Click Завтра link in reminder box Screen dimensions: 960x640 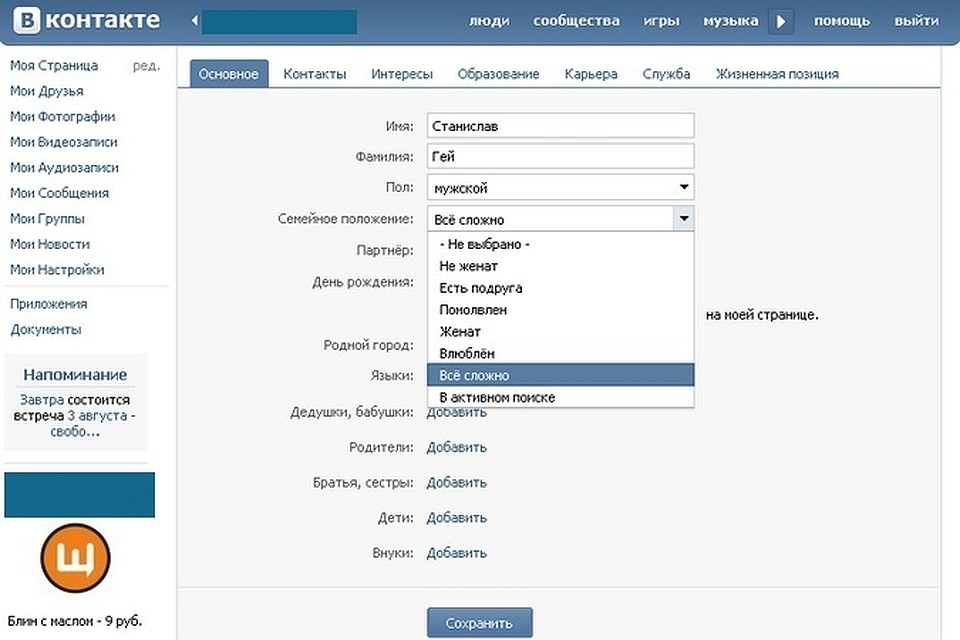[x=42, y=400]
